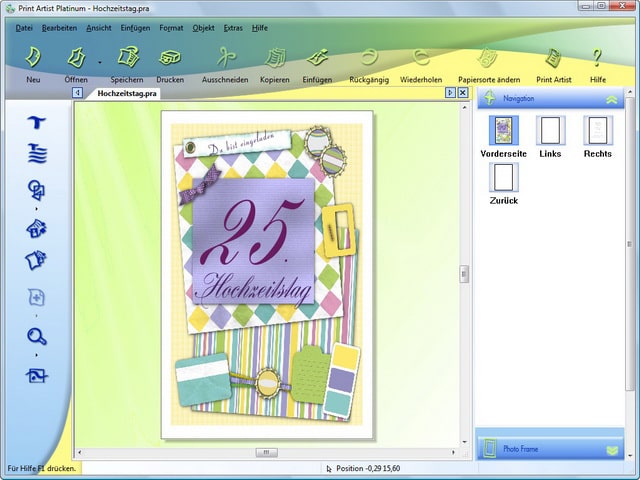Open the Hilfe question mark icon
The height and width of the screenshot is (480, 640).
click(x=598, y=59)
